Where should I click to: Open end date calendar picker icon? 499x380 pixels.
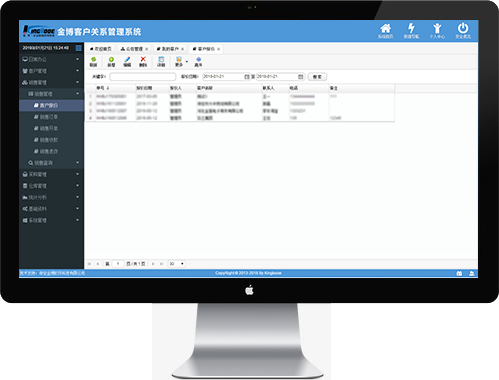coord(300,77)
